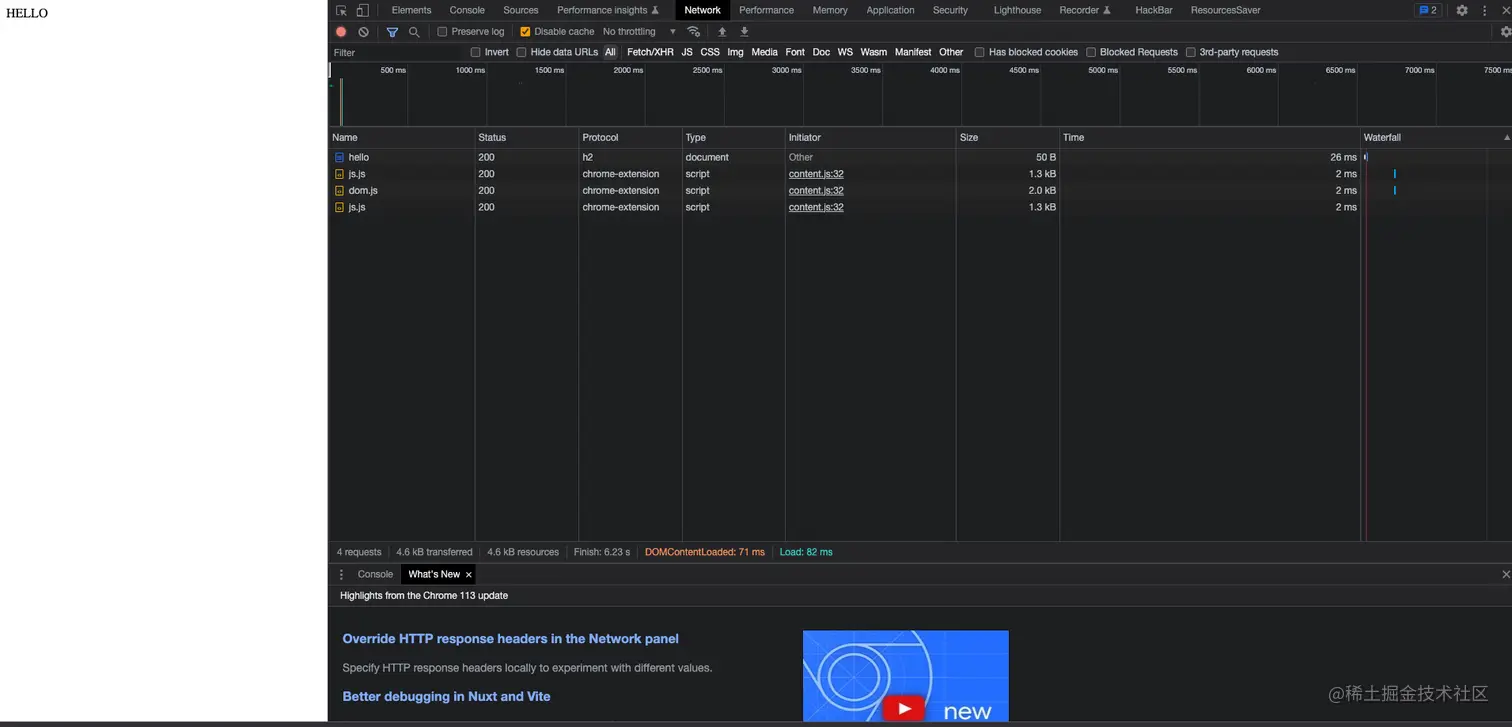This screenshot has height=727, width=1512.
Task: Check Has blocked cookies
Action: tap(980, 52)
